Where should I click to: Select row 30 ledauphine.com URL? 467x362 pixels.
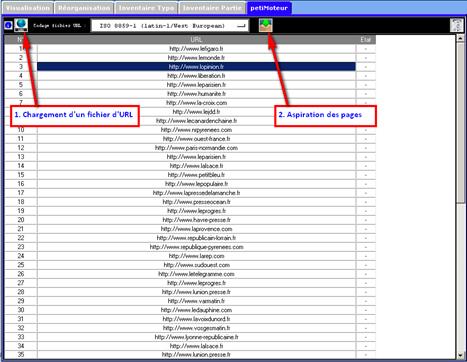coord(196,310)
